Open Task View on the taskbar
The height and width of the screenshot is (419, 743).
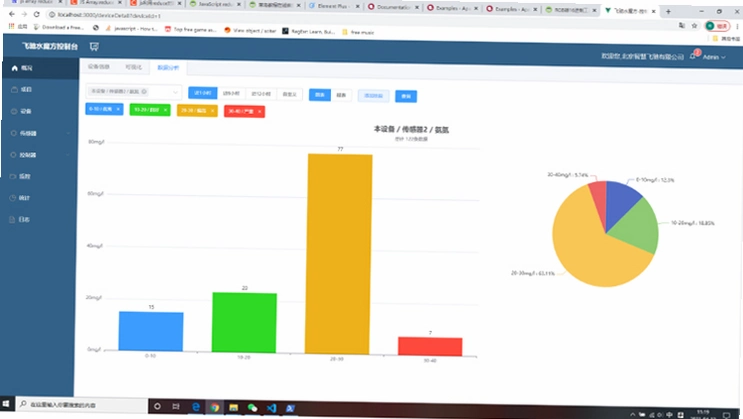pyautogui.click(x=176, y=406)
